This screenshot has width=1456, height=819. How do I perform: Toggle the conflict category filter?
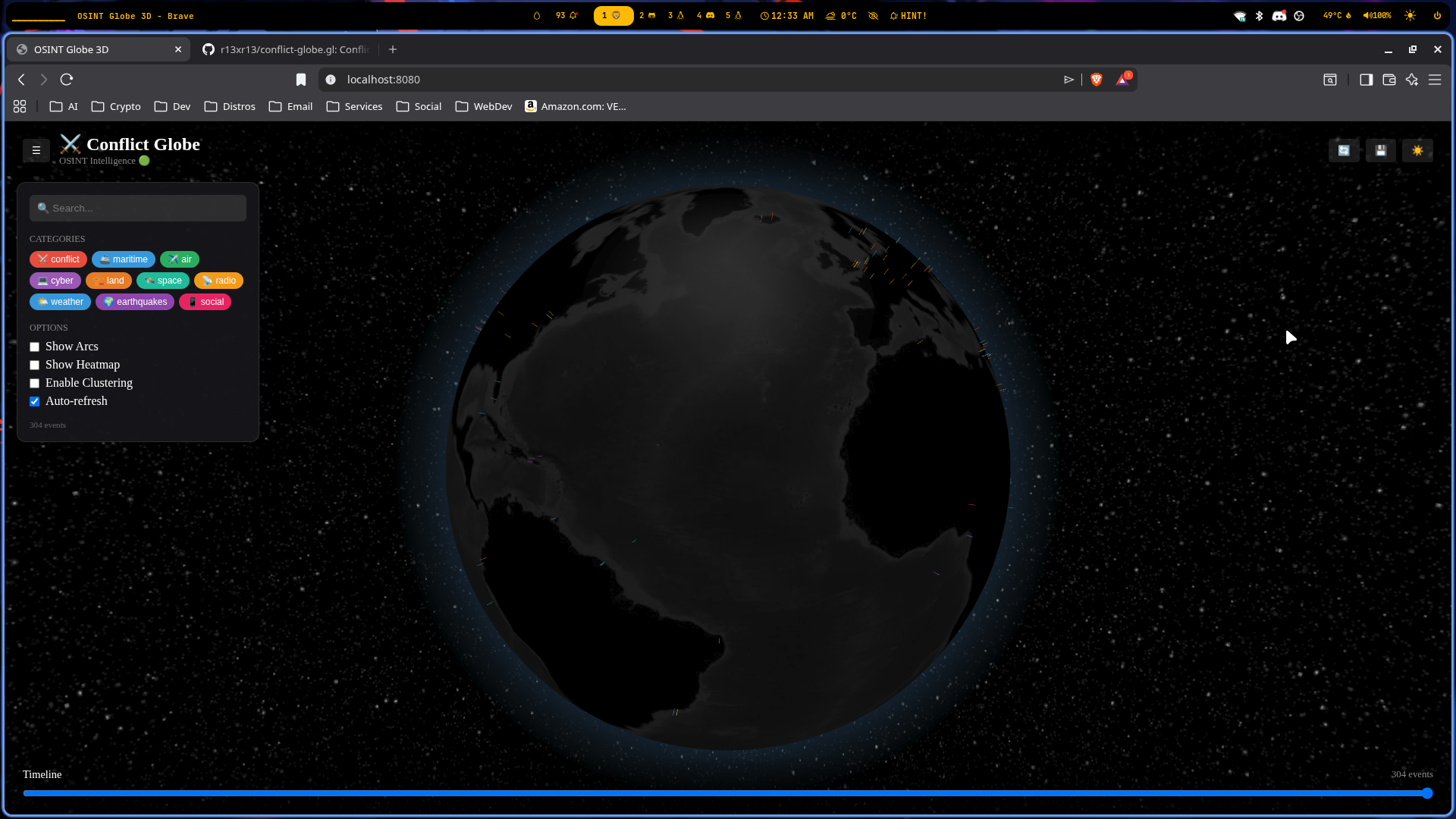point(58,259)
